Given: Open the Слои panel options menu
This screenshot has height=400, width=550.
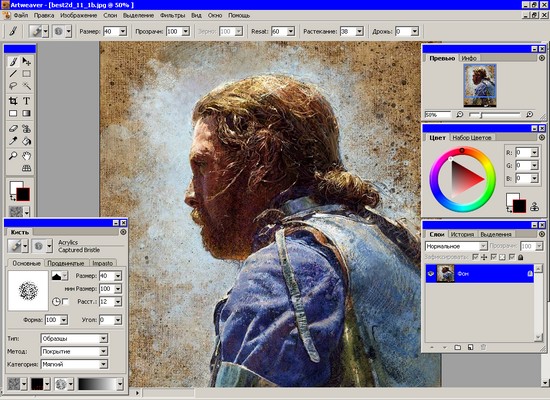Looking at the screenshot, I should pos(542,234).
